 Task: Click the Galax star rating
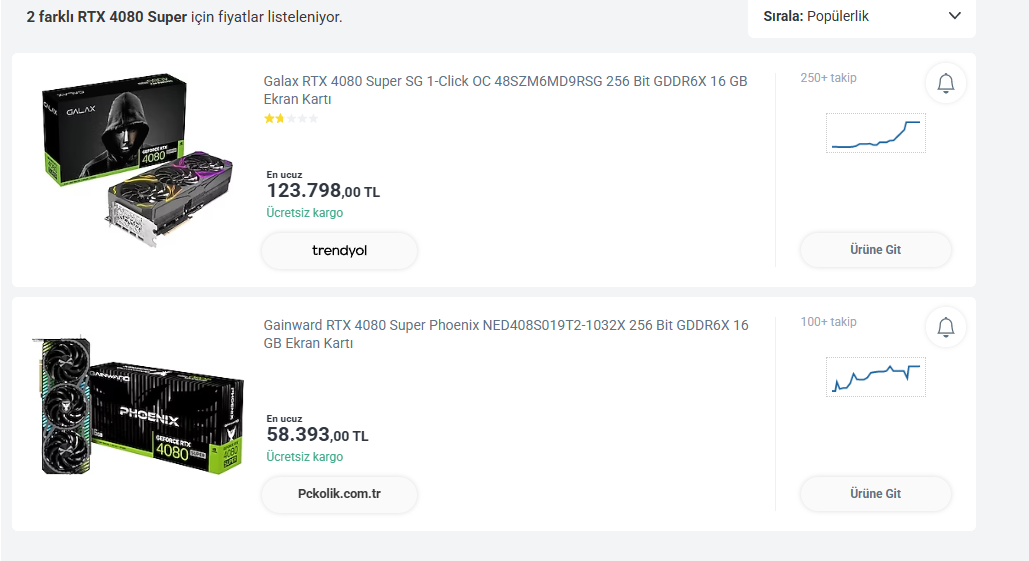291,119
